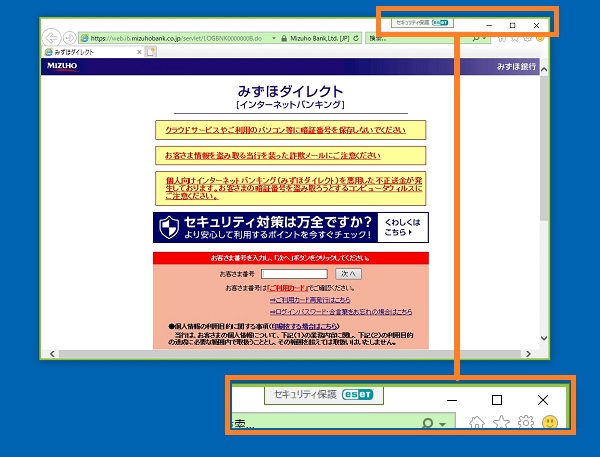Open the ご利用カード link
The height and width of the screenshot is (457, 600).
pyautogui.click(x=287, y=288)
